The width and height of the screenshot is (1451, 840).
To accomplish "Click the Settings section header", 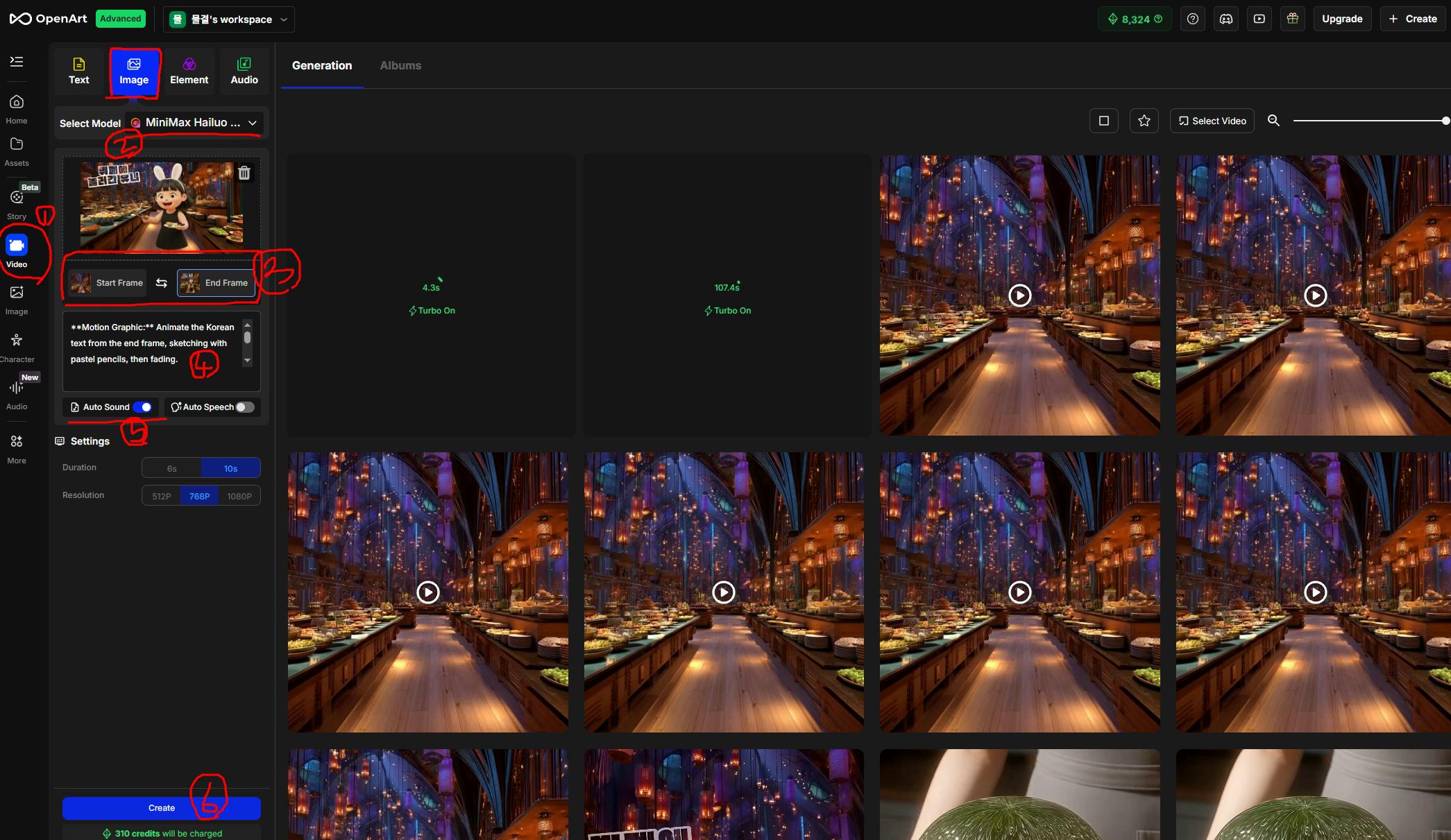I will click(83, 441).
